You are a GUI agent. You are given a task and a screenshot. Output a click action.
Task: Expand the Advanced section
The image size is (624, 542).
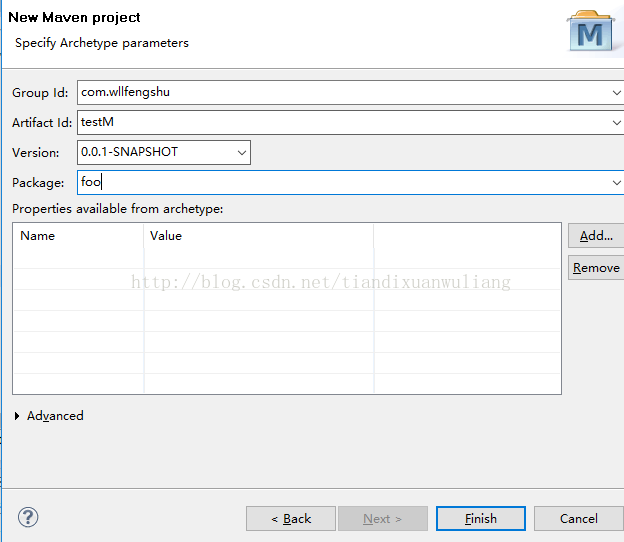(x=17, y=416)
